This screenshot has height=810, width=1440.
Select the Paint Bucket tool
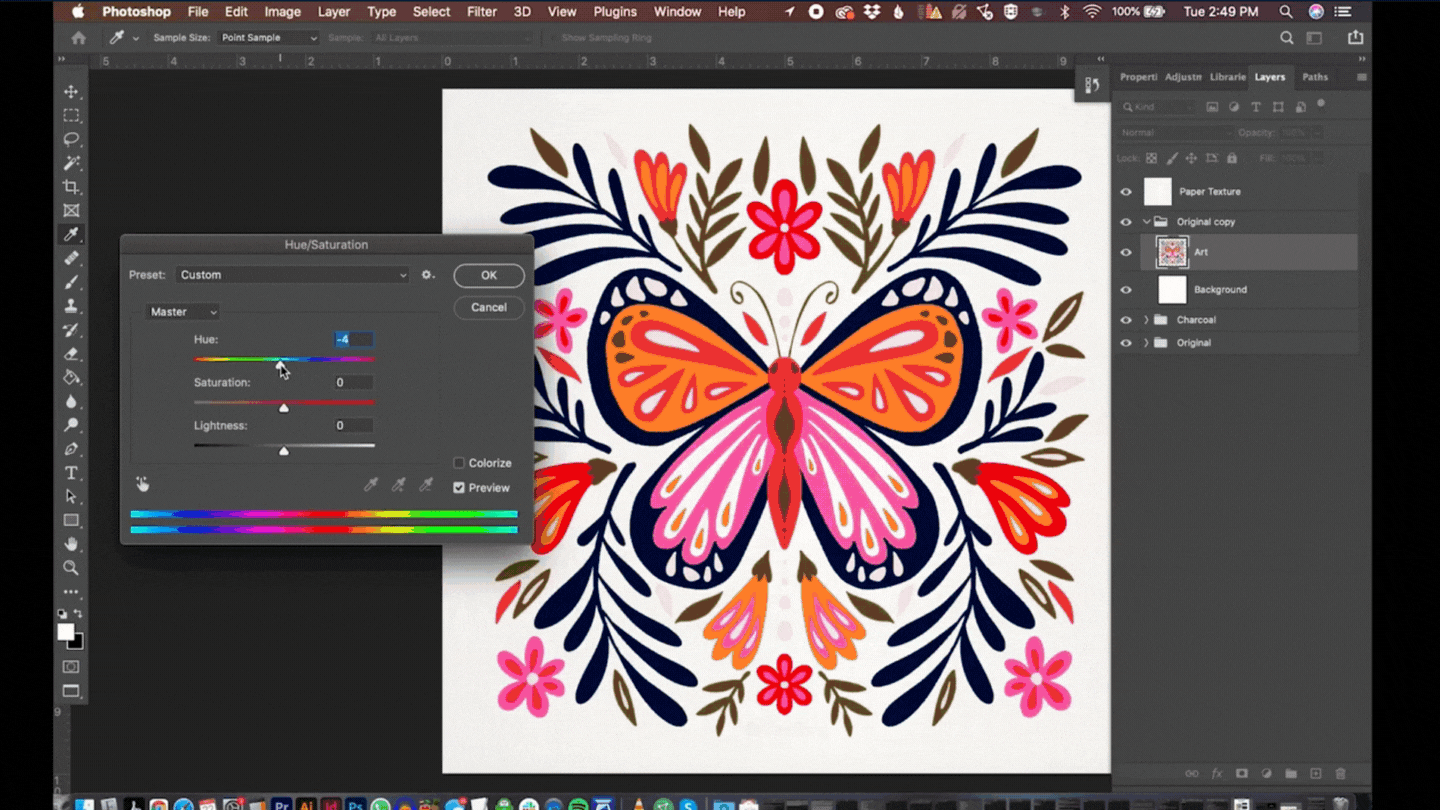click(71, 377)
